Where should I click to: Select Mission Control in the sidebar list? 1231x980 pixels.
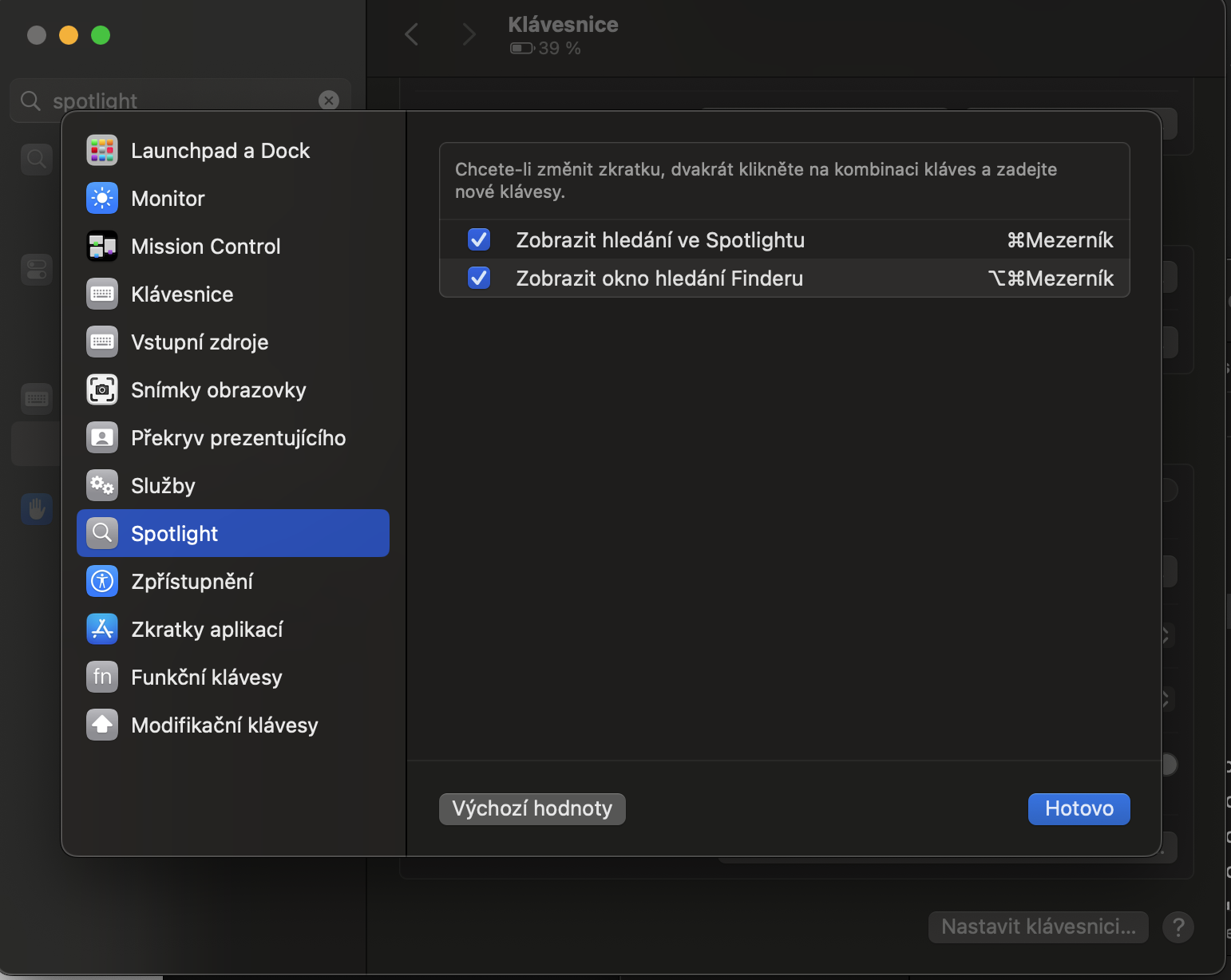233,247
